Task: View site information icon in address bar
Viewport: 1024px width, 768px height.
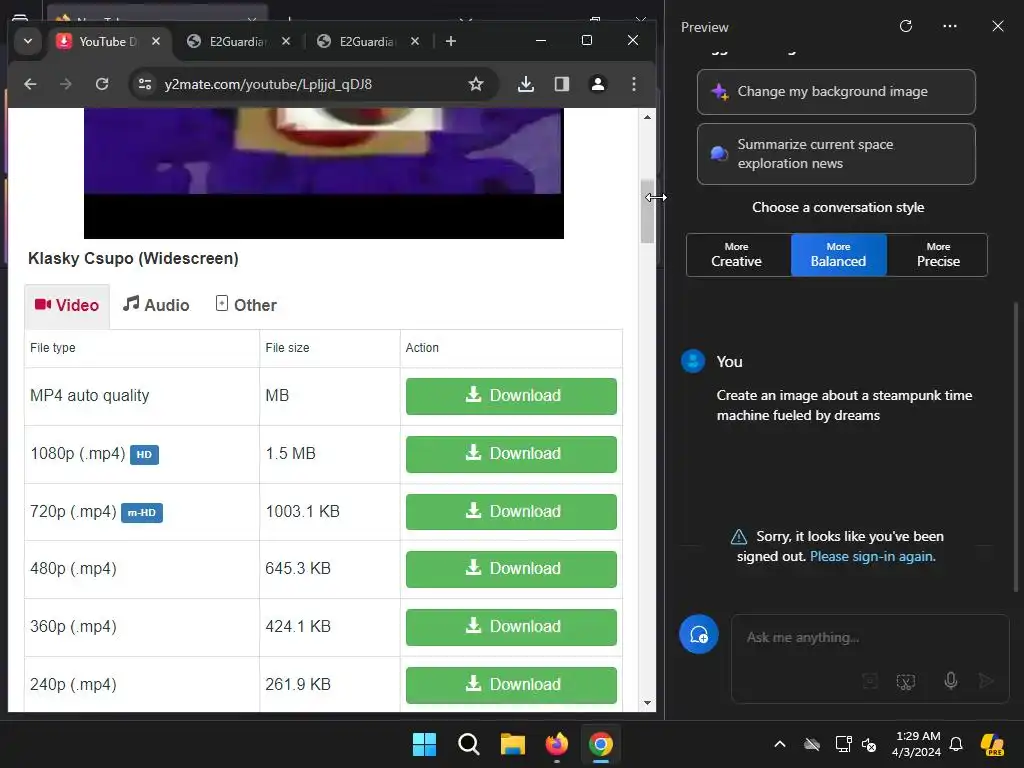Action: tap(145, 84)
